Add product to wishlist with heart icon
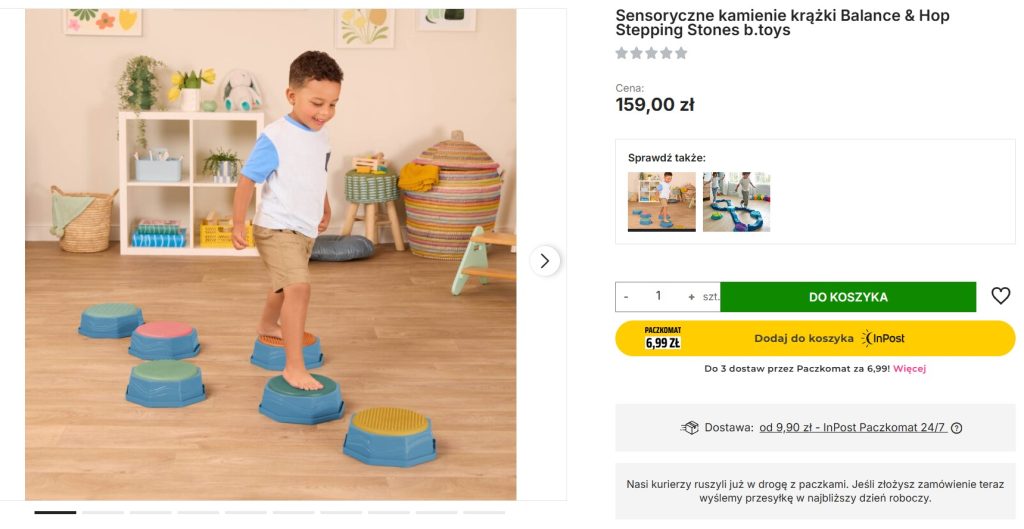Image resolution: width=1024 pixels, height=529 pixels. 1000,296
